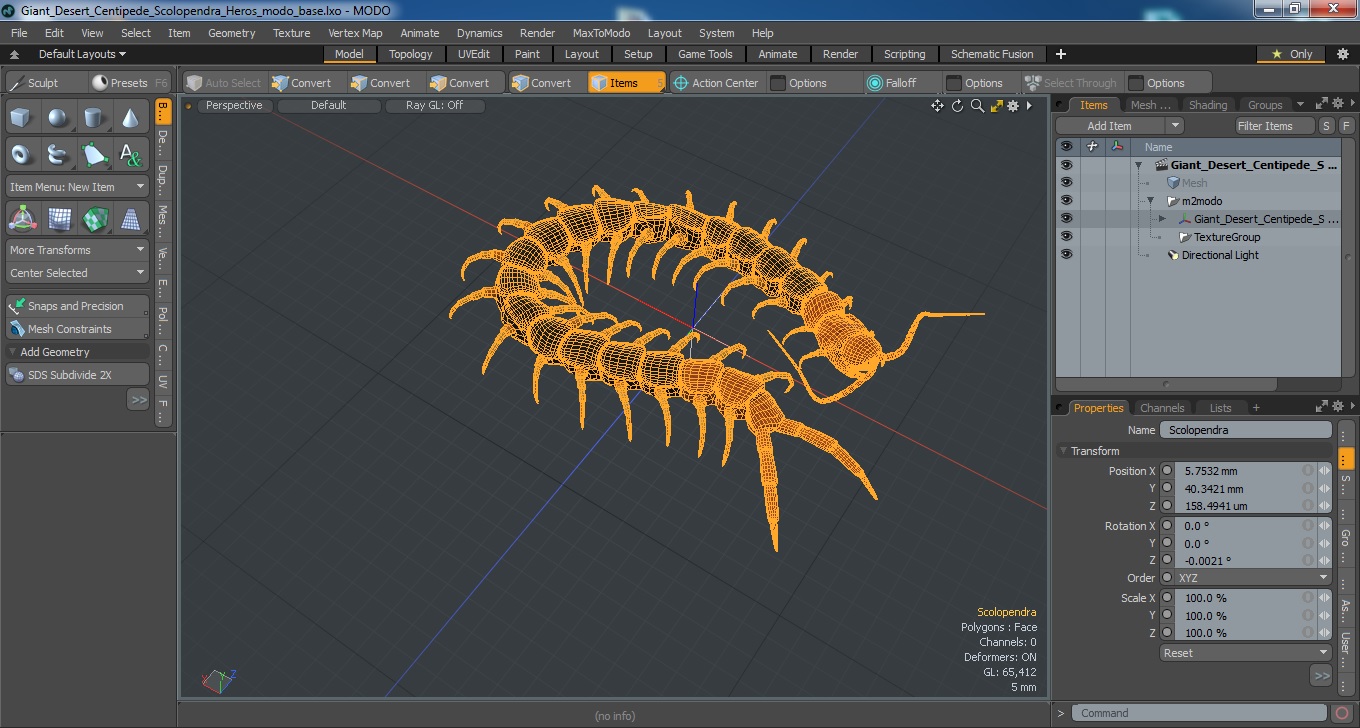
Task: Select the Tube tool icon
Action: (58, 154)
